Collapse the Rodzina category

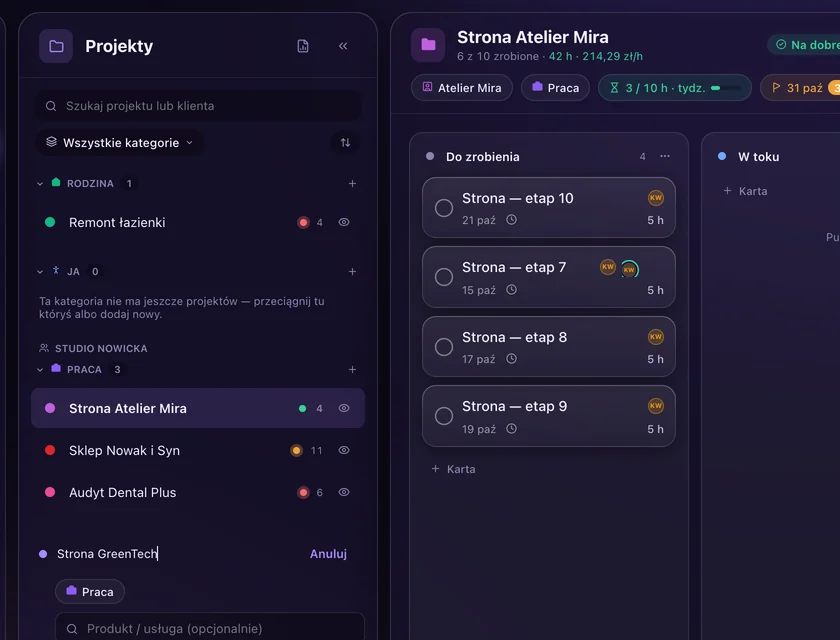pyautogui.click(x=40, y=184)
